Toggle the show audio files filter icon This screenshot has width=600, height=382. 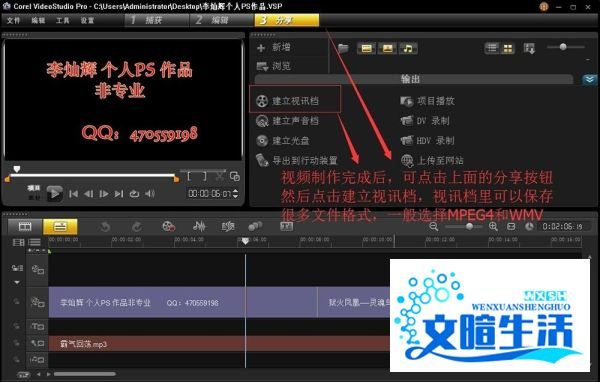pos(408,48)
